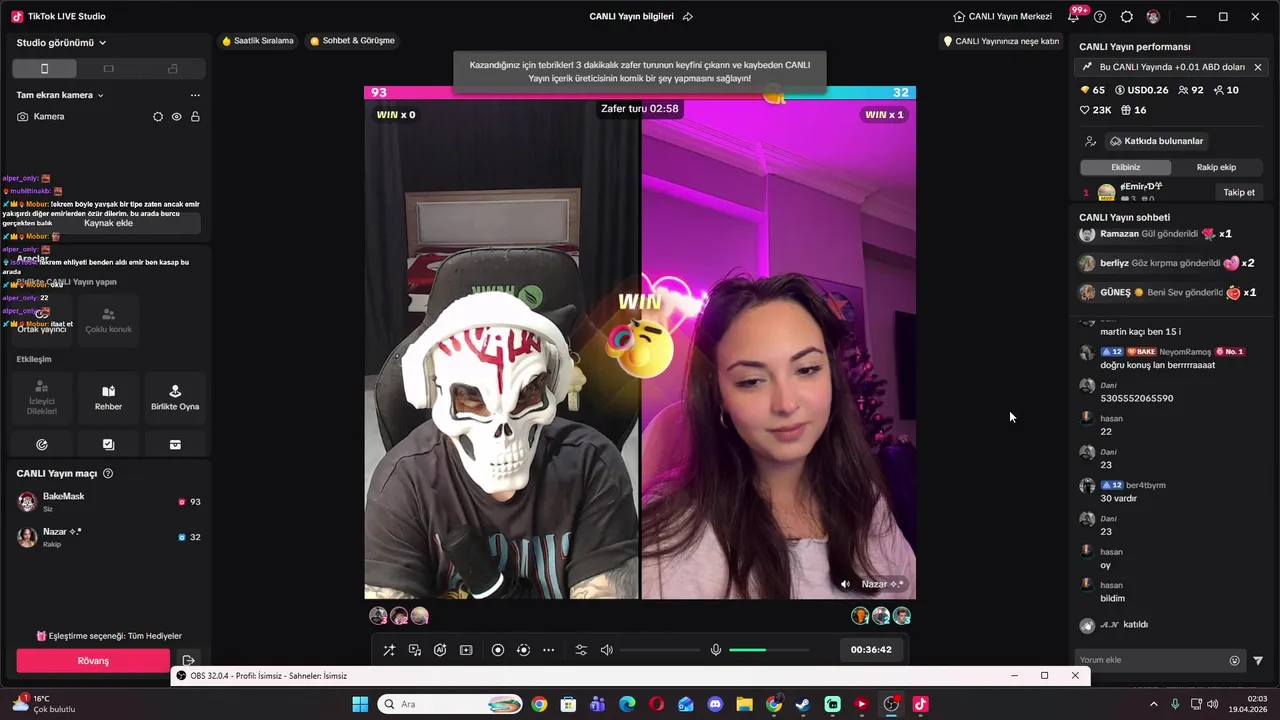
Task: Select BakeMask in the match list
Action: pyautogui.click(x=108, y=501)
